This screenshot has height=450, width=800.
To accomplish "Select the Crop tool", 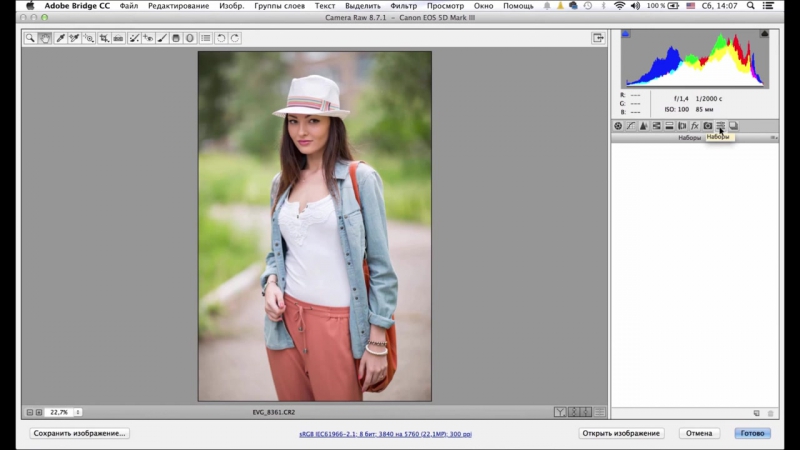I will click(x=104, y=38).
